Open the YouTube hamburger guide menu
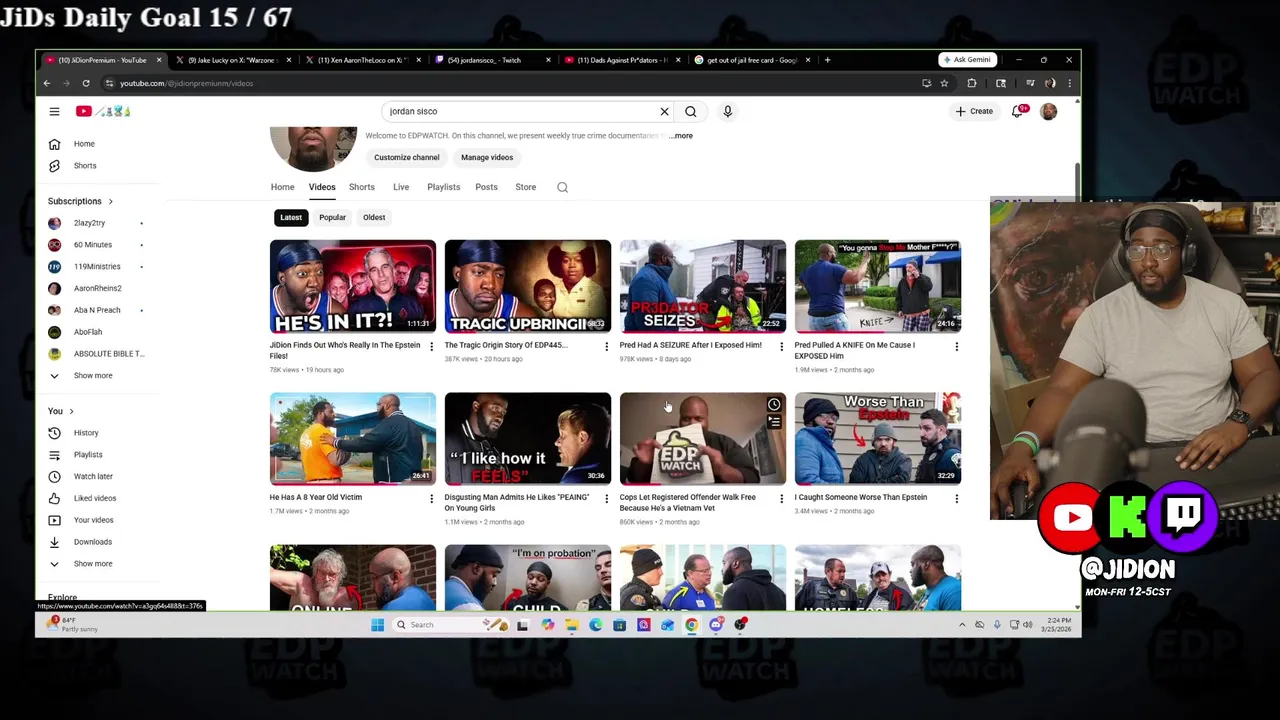This screenshot has height=720, width=1280. [x=54, y=111]
